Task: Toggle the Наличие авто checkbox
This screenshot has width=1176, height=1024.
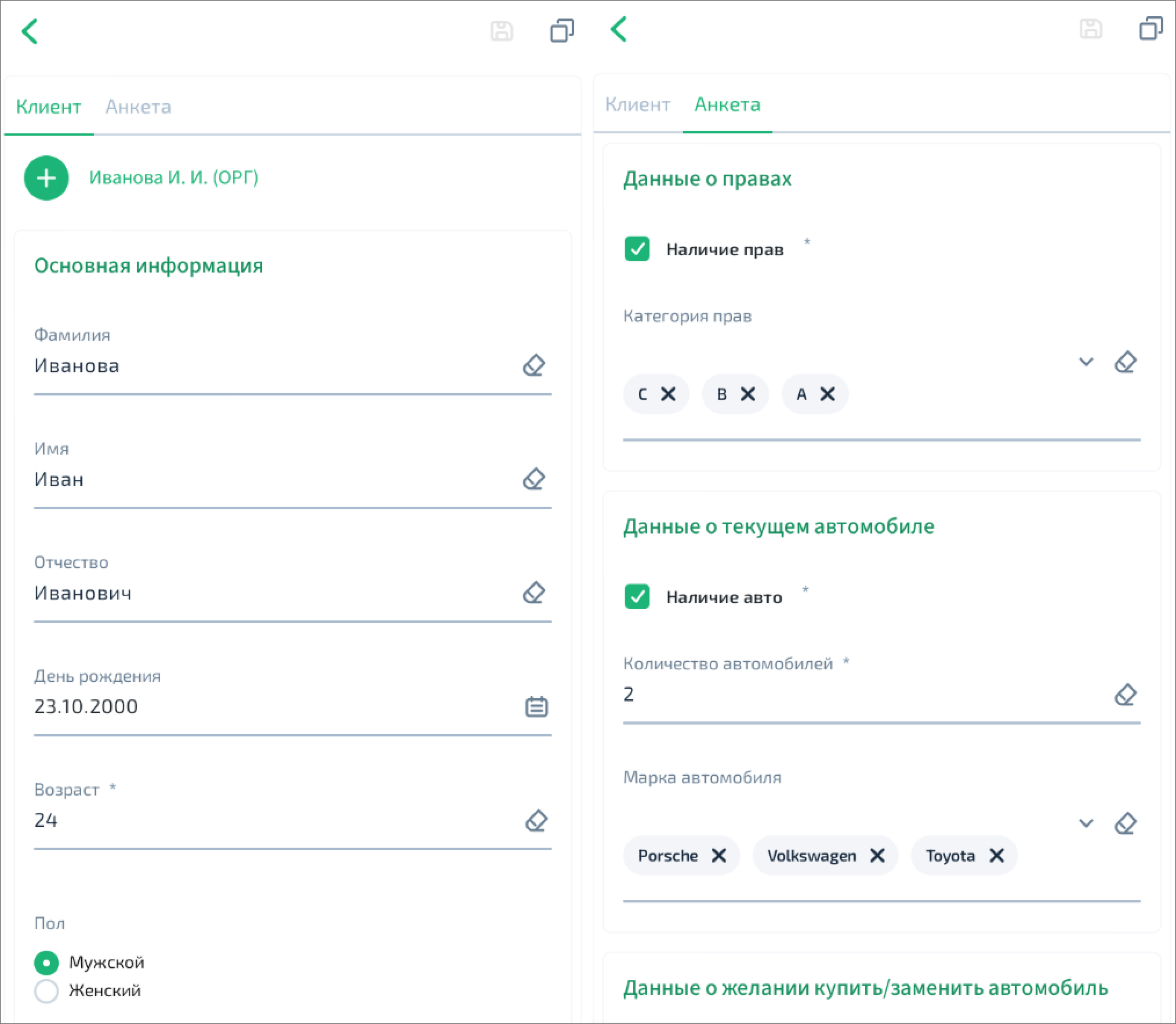Action: click(x=637, y=597)
